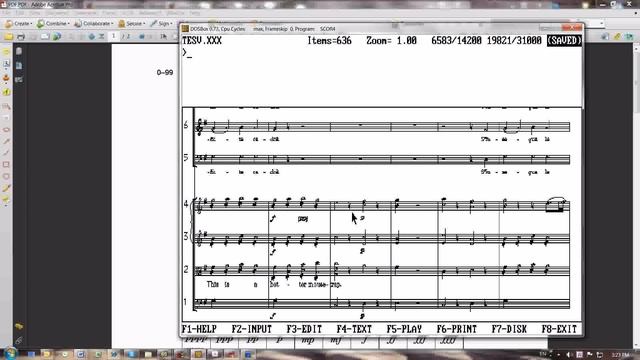Open the Sign dropdown in Acrobat
Screen dimensions: 640x360
pos(161,24)
